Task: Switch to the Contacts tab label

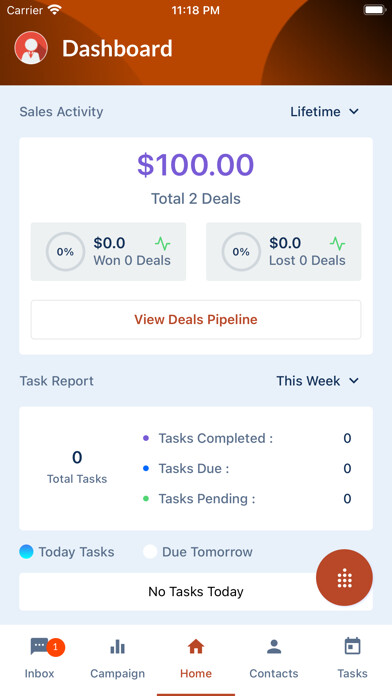Action: click(x=274, y=673)
